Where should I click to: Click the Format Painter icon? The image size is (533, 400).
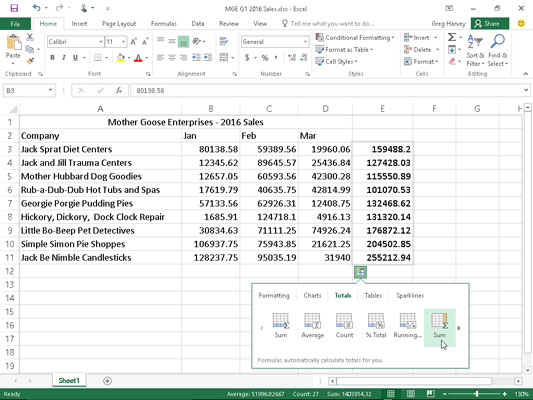tap(30, 61)
